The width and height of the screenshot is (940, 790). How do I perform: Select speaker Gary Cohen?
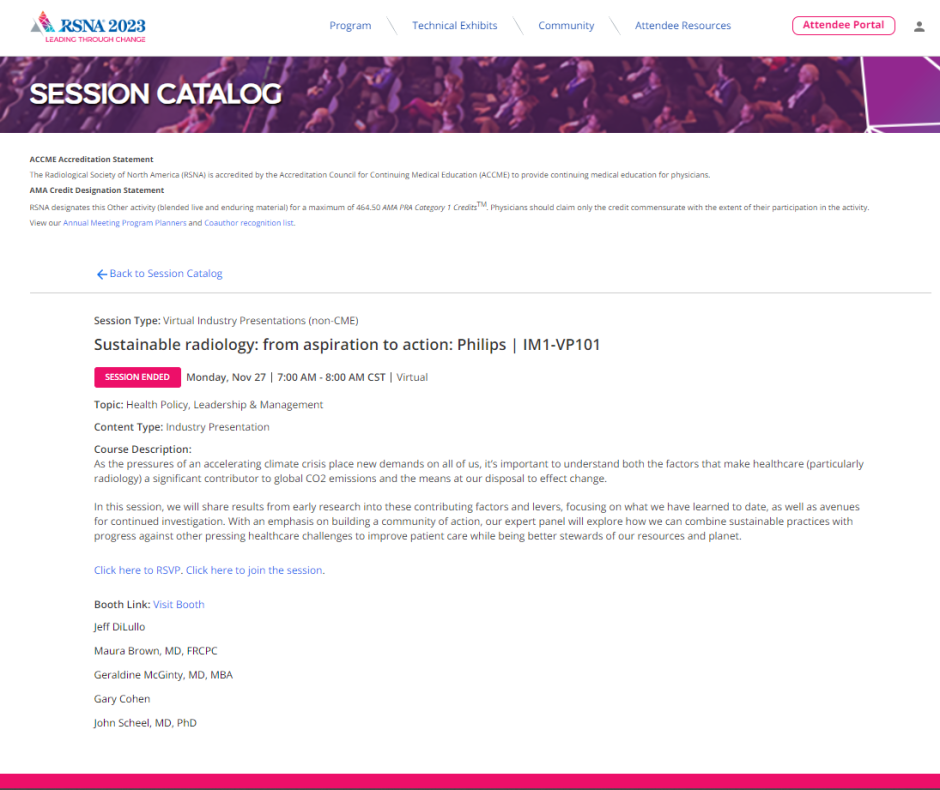point(122,699)
